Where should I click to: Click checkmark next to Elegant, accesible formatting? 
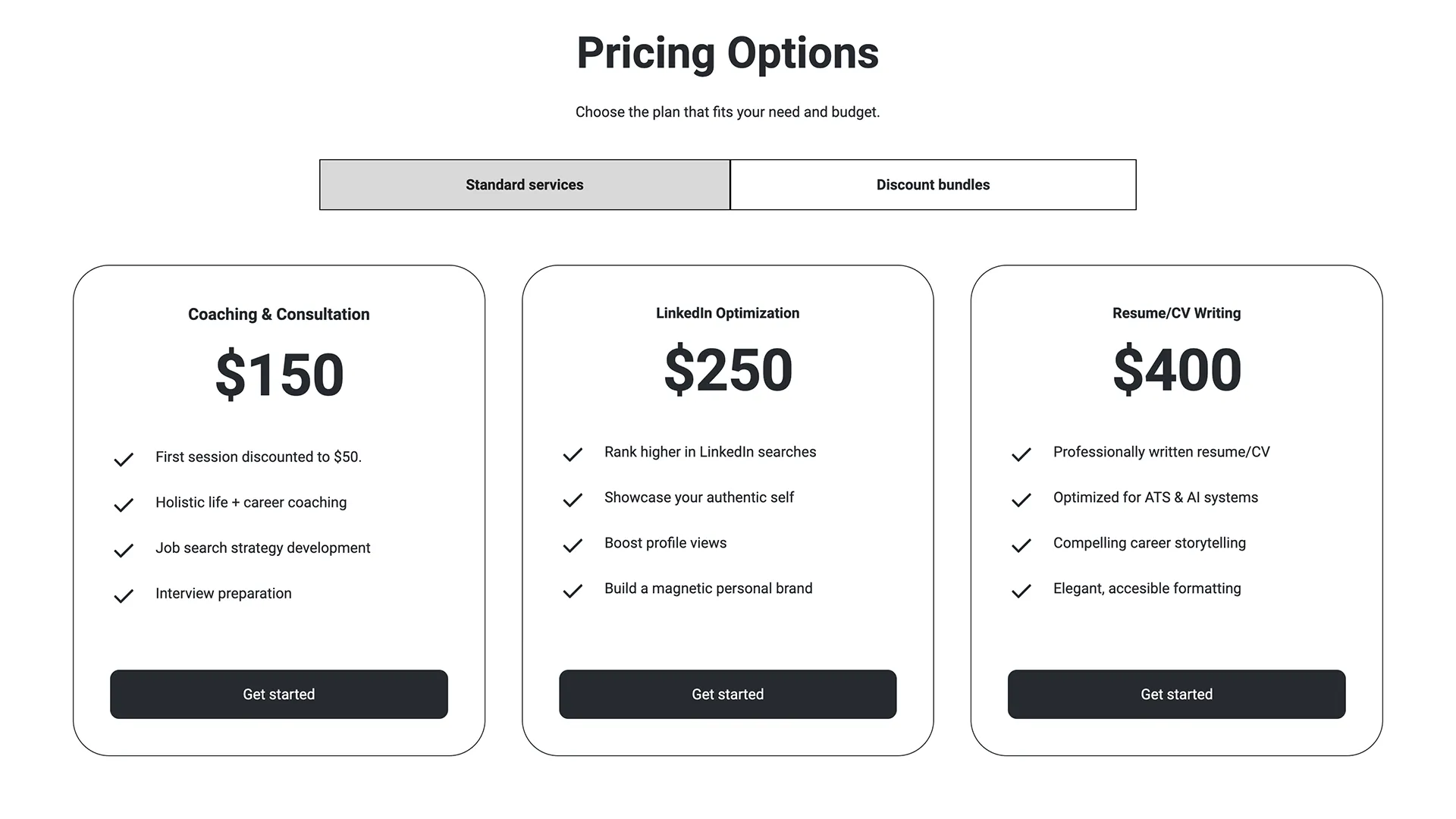[x=1021, y=591]
